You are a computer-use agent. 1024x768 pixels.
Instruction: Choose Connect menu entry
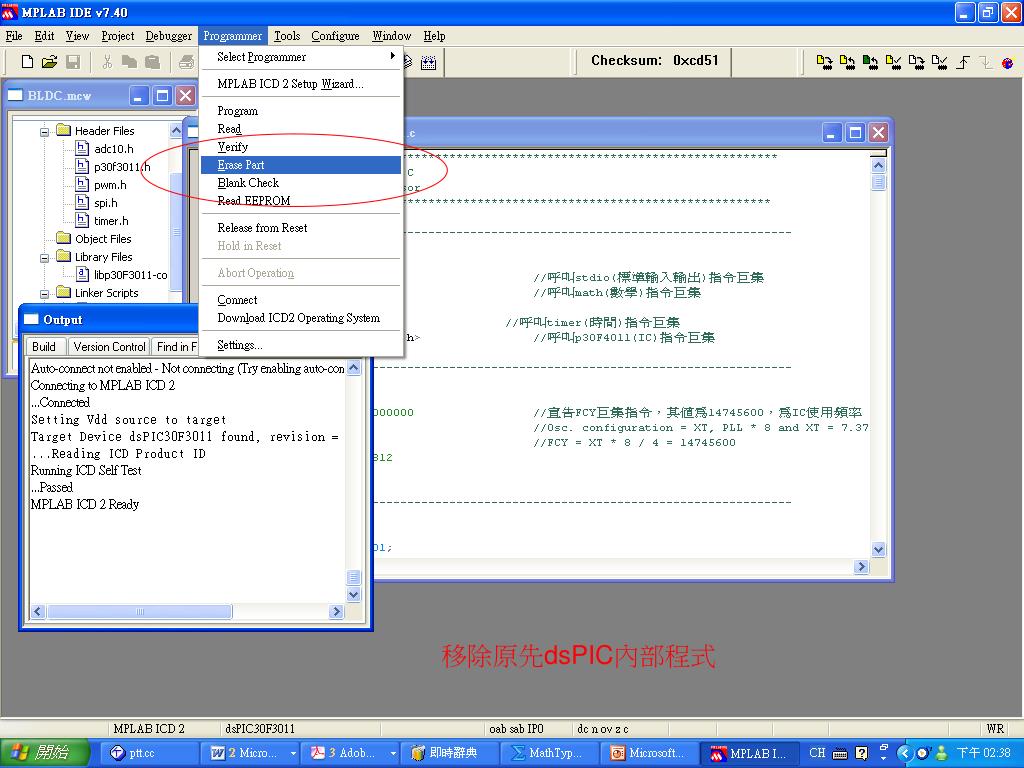(x=300, y=300)
